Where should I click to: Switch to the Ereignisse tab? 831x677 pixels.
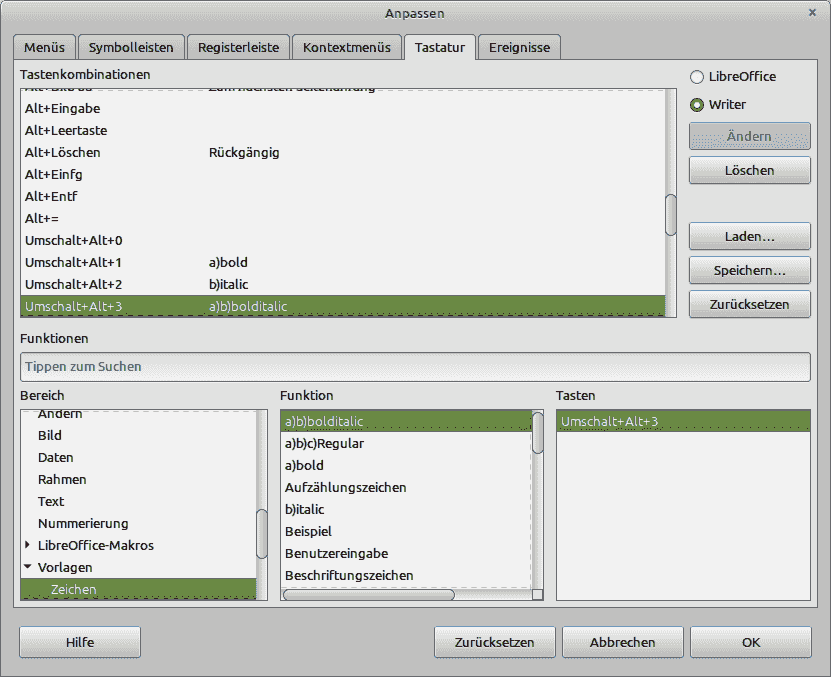pos(519,47)
